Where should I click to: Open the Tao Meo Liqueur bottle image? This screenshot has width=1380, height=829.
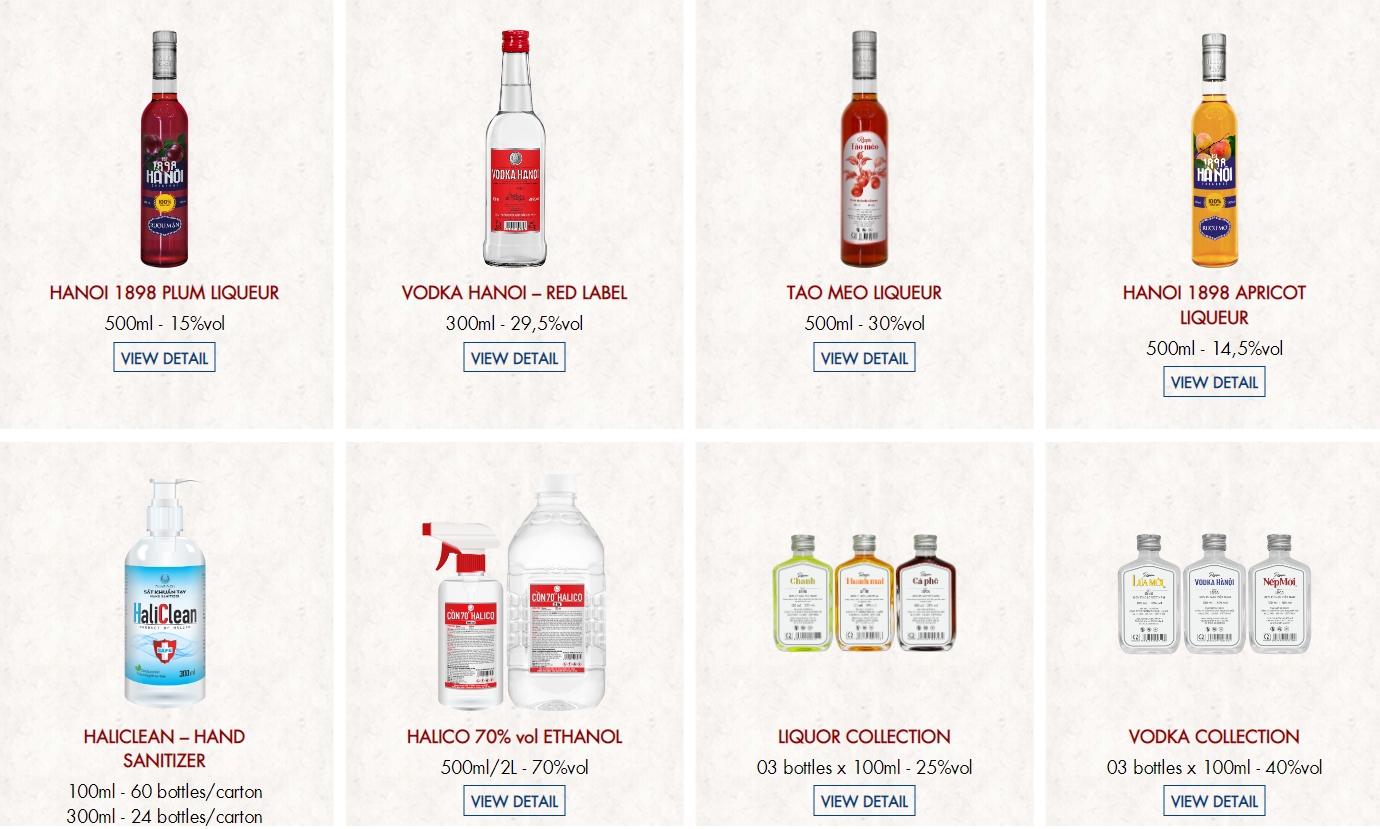864,149
